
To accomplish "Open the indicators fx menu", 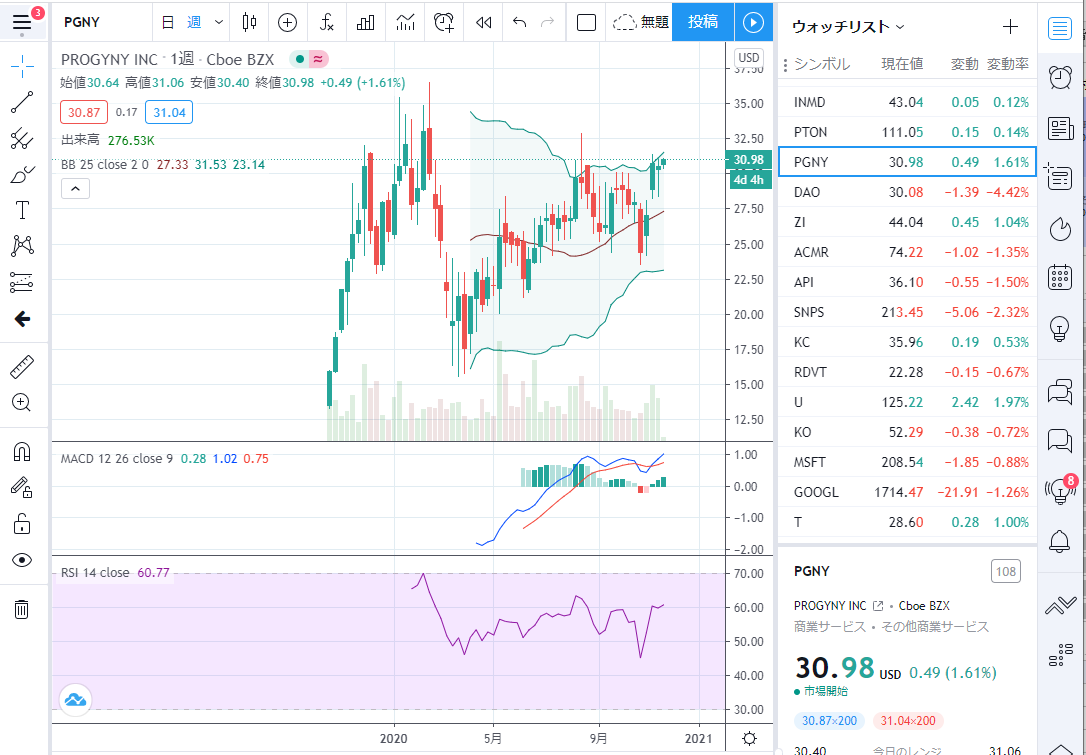I will point(327,22).
